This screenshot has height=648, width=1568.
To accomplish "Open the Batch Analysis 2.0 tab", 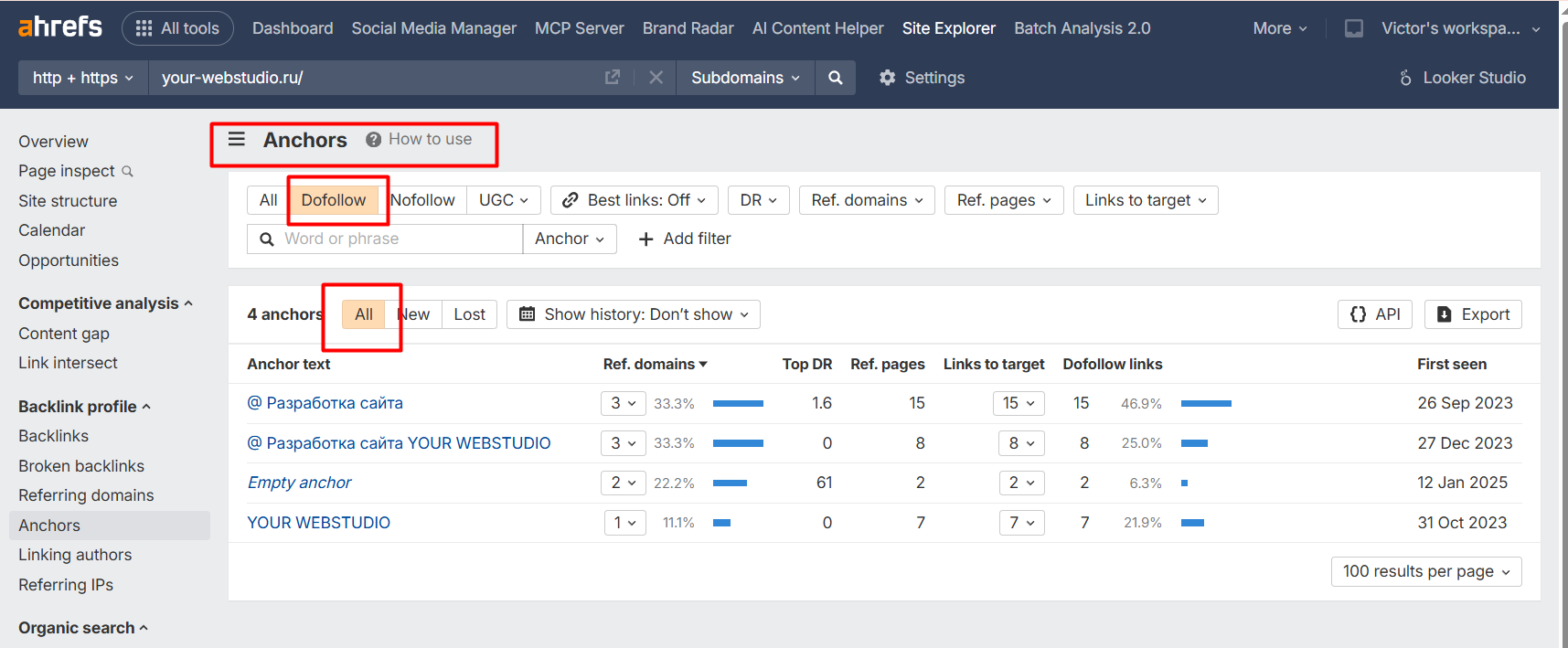I will [x=1082, y=28].
